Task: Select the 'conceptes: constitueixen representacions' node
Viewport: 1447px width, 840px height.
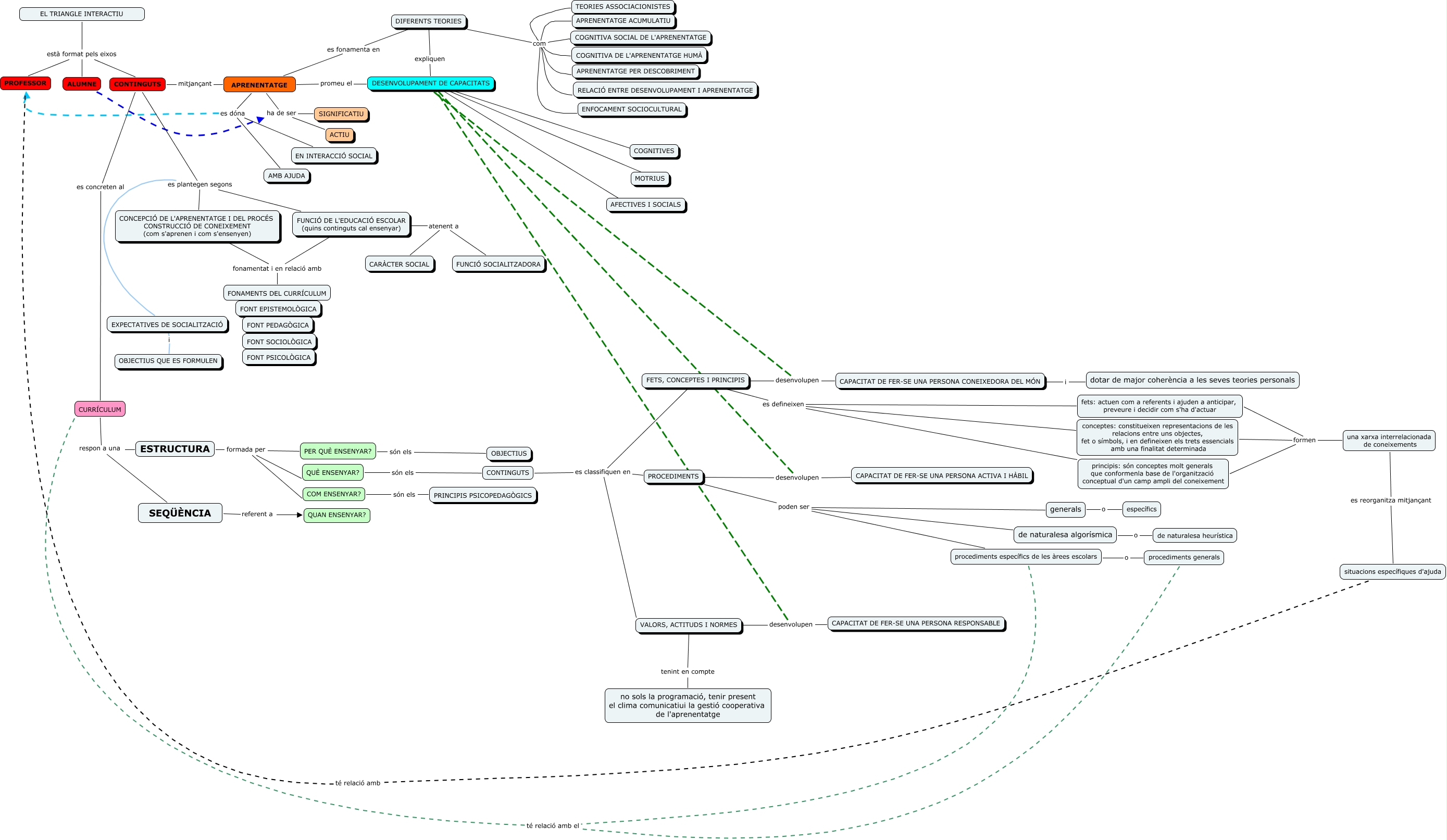Action: [1157, 437]
